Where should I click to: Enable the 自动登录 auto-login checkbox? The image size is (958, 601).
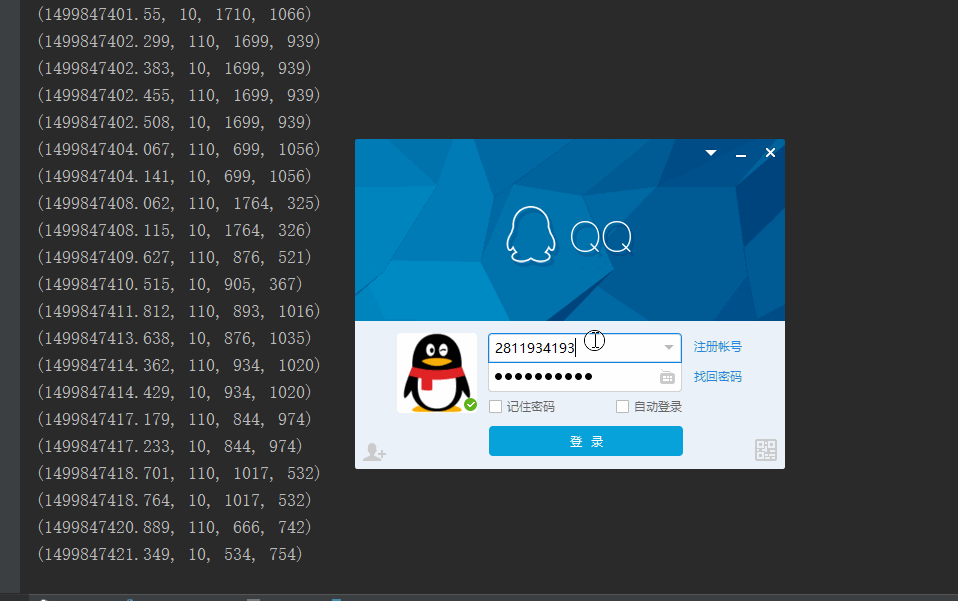click(623, 406)
